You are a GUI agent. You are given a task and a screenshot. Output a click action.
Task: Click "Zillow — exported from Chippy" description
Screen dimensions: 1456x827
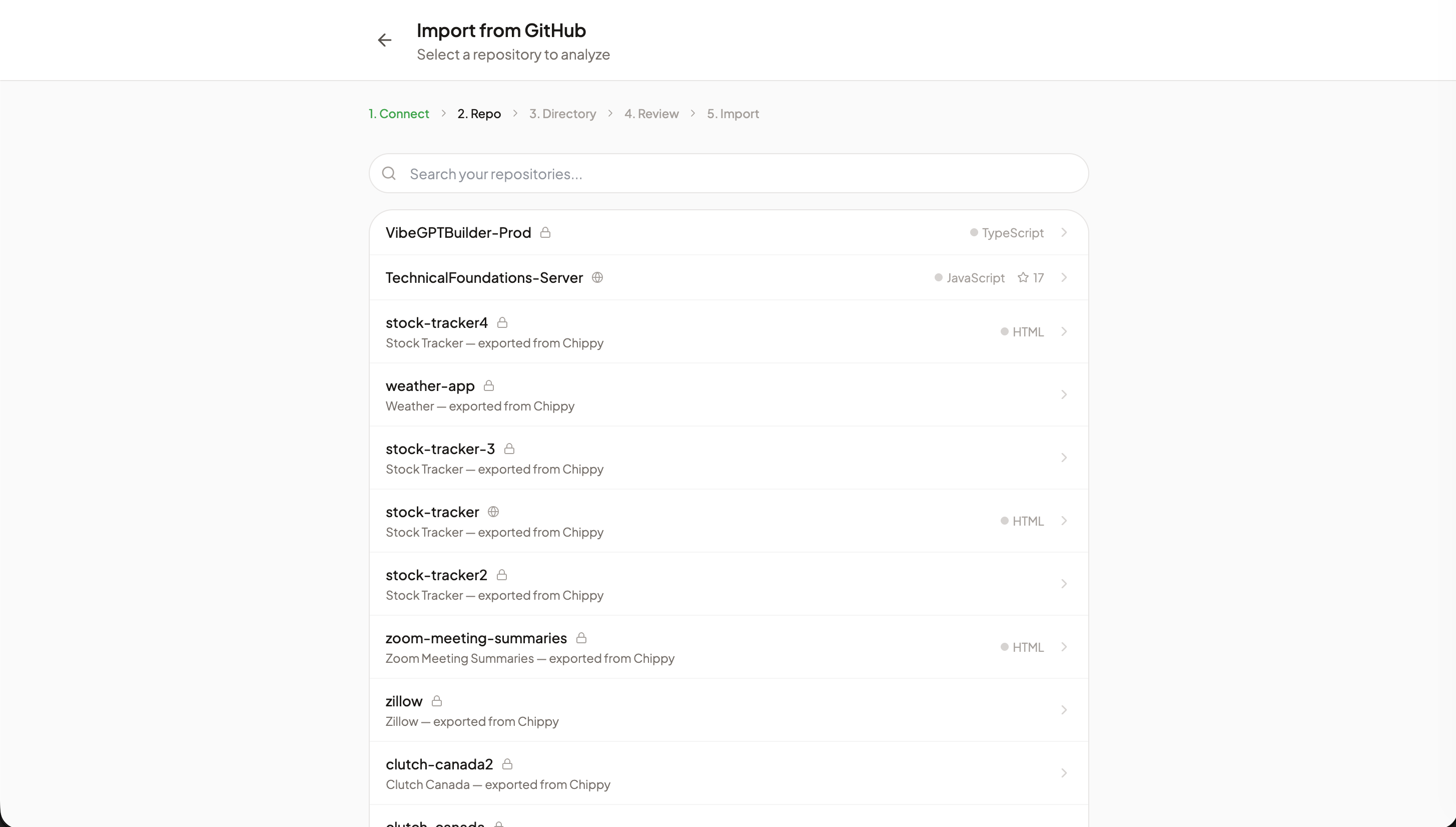(472, 721)
